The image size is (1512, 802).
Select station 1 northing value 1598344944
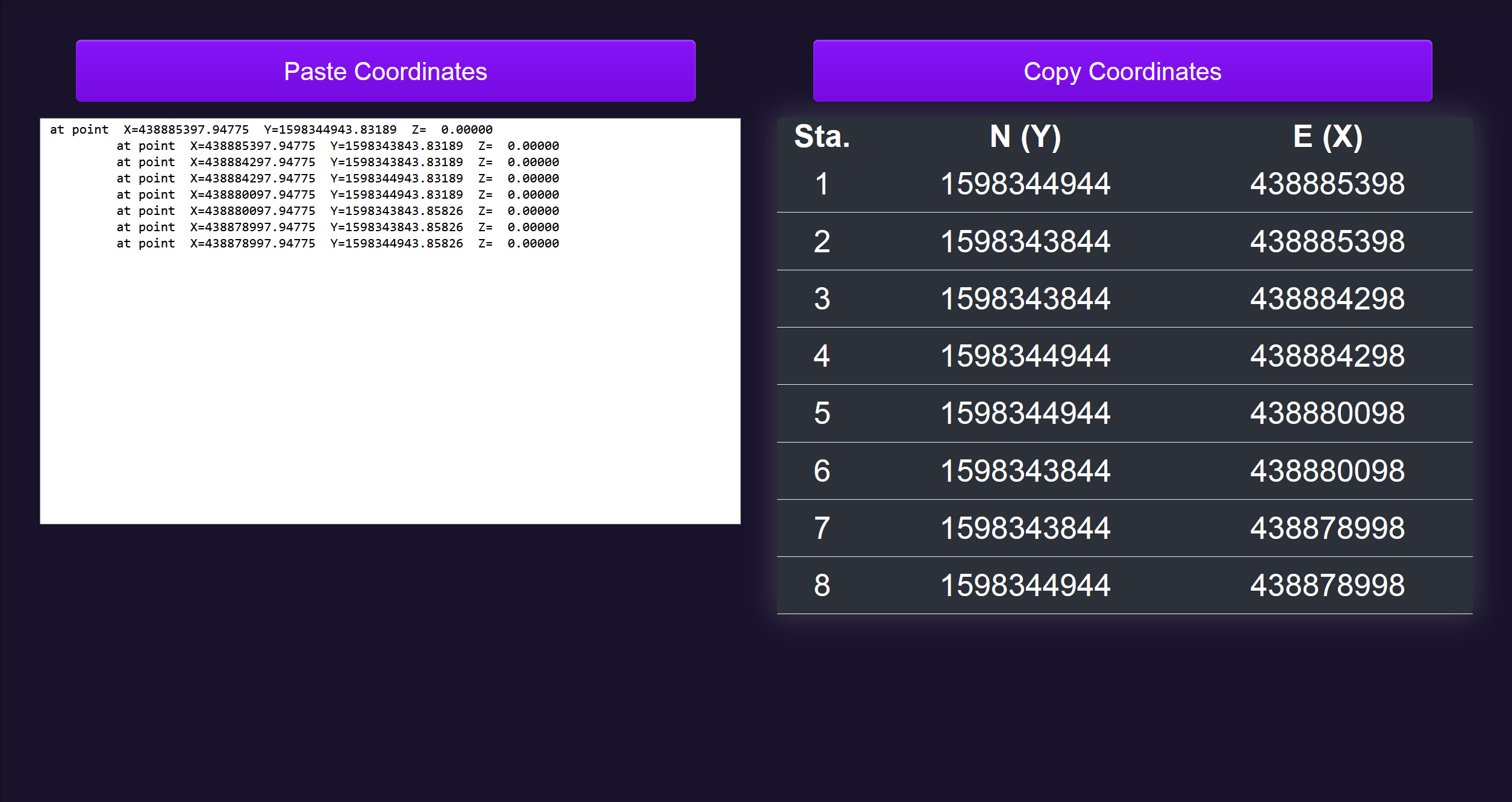click(1025, 184)
